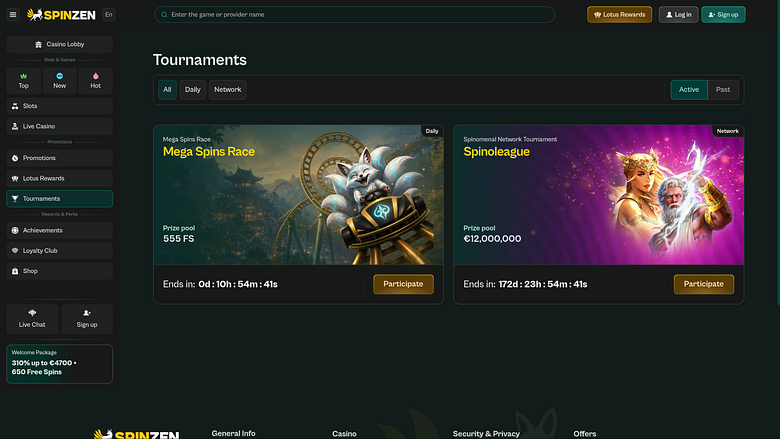This screenshot has width=780, height=439.
Task: Click the Log in button
Action: (679, 14)
